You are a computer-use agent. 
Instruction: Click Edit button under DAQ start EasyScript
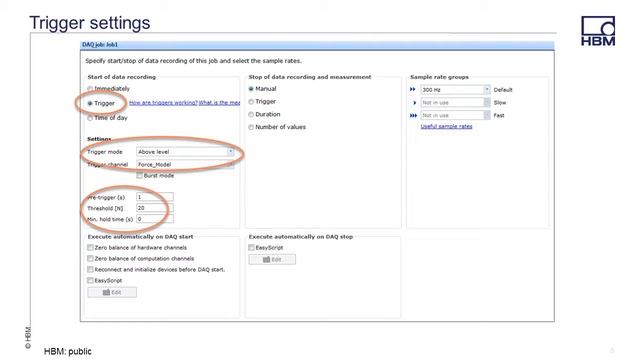(112, 292)
